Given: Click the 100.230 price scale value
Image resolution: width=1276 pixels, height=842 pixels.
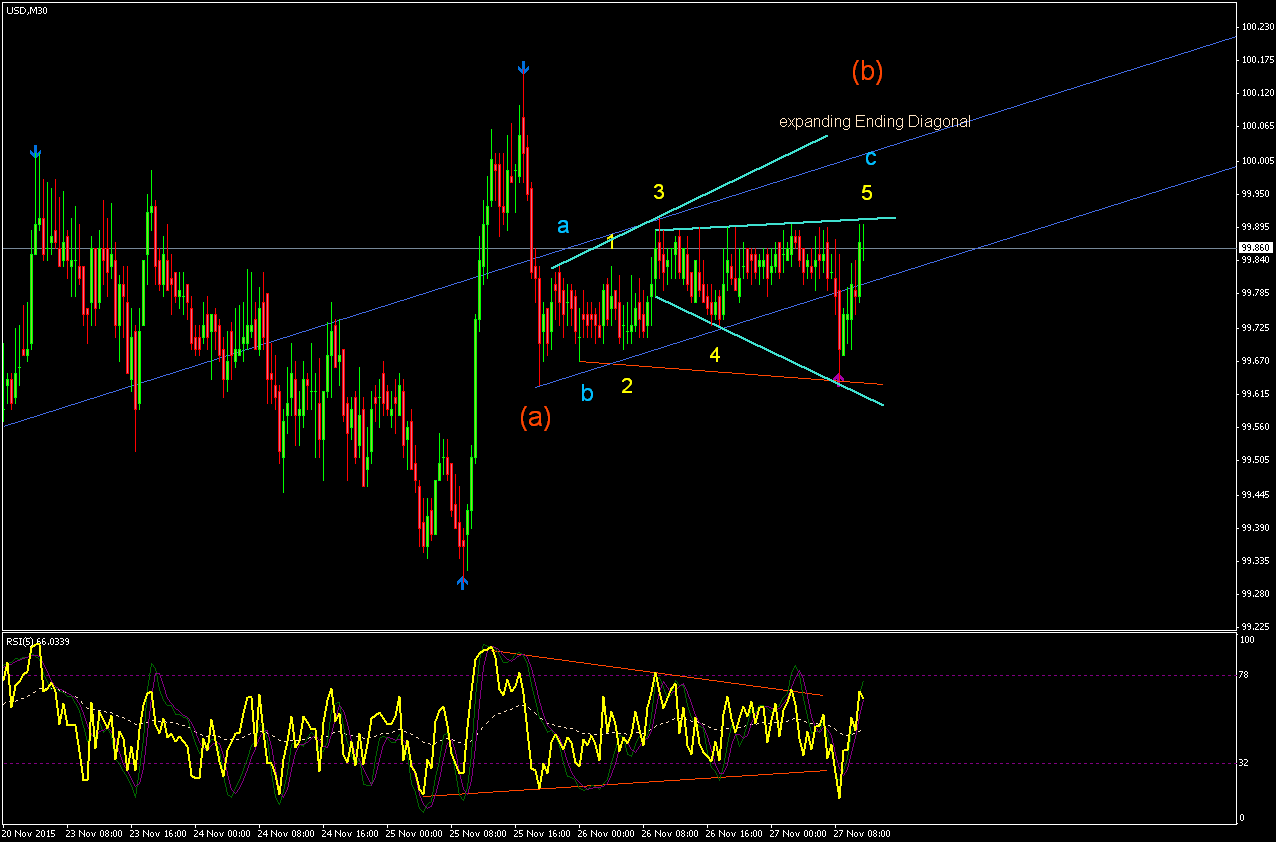Looking at the screenshot, I should tap(1256, 27).
